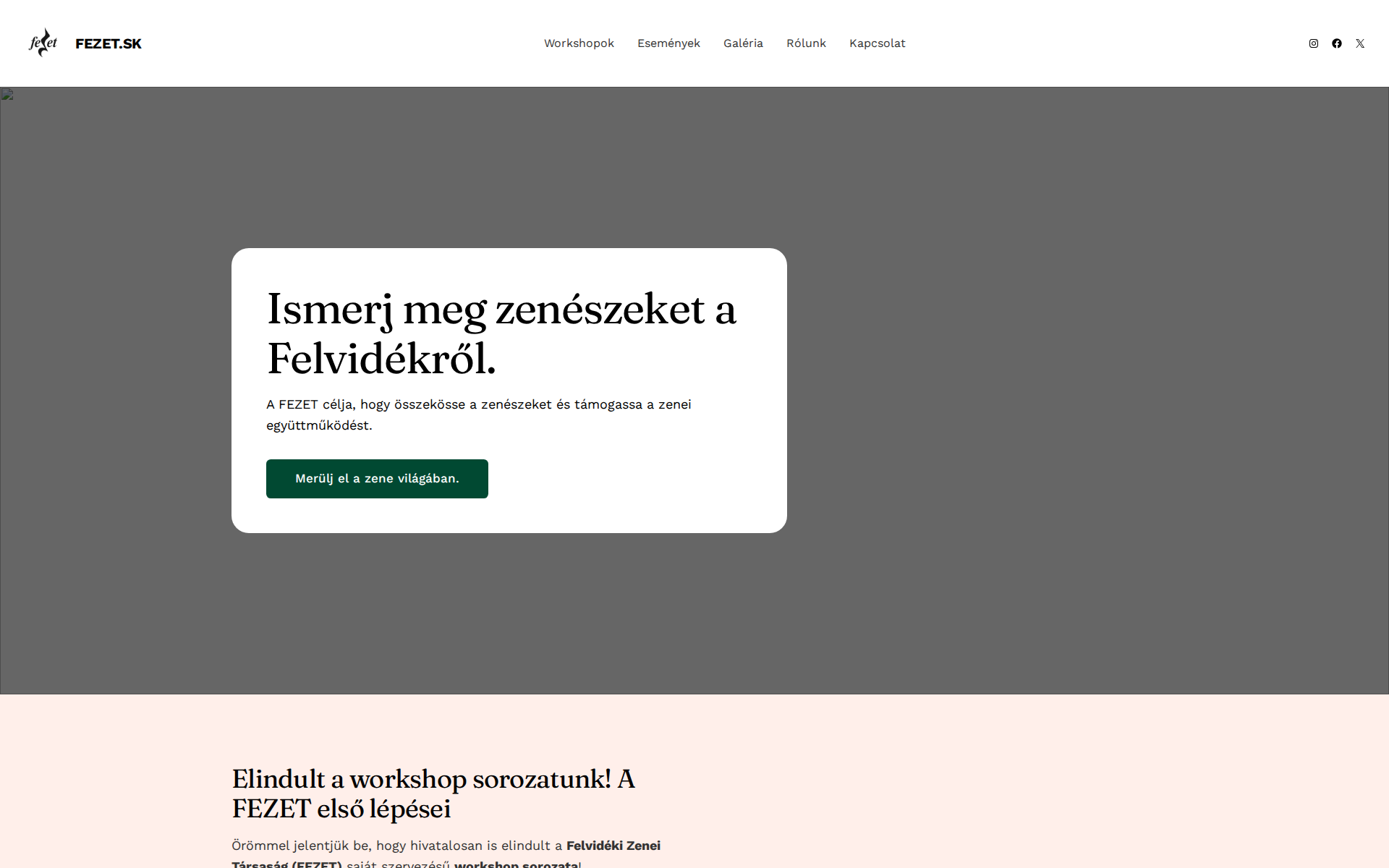The image size is (1389, 868).
Task: Open the Események page
Action: (x=668, y=43)
